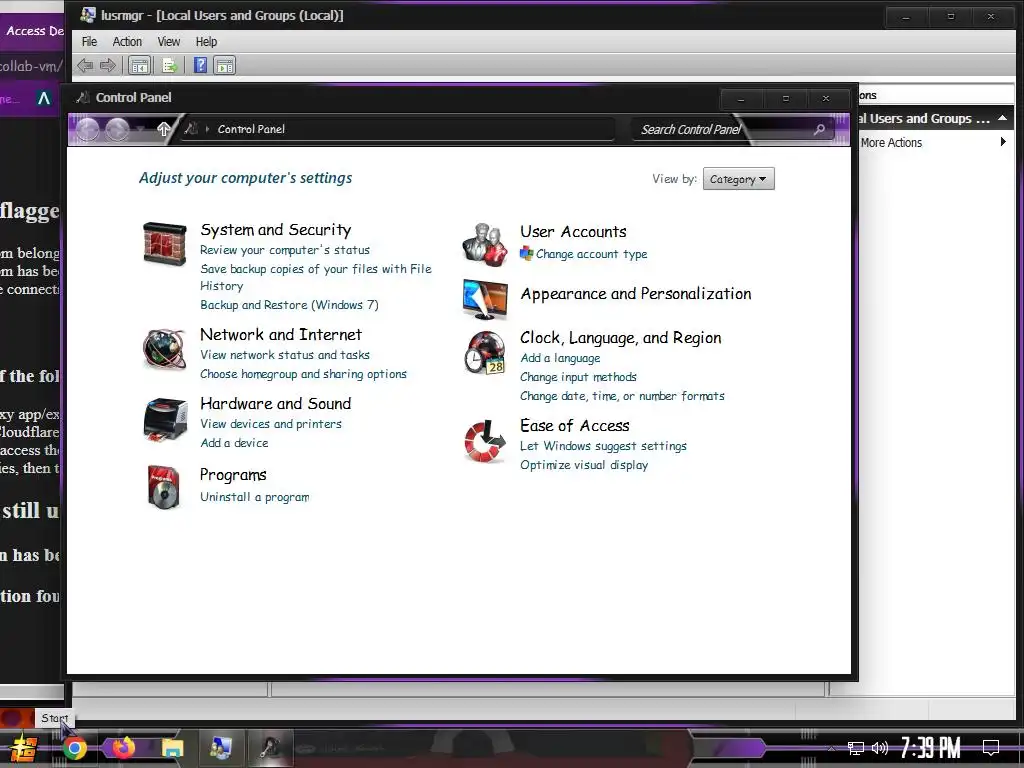Open File Explorer from taskbar

tap(172, 748)
